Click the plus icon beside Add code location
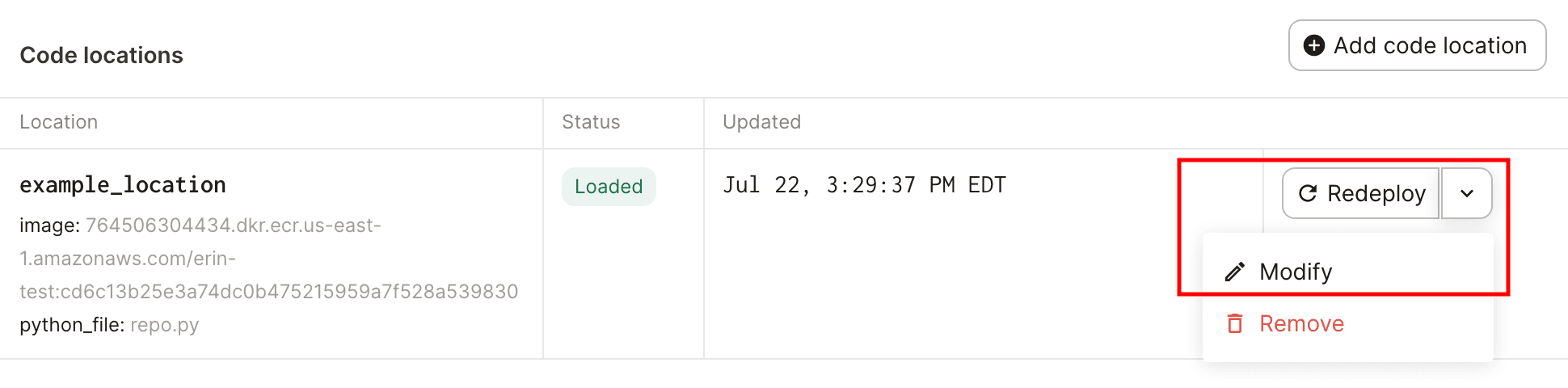Screen dimensions: 1568x388 click(x=1314, y=46)
